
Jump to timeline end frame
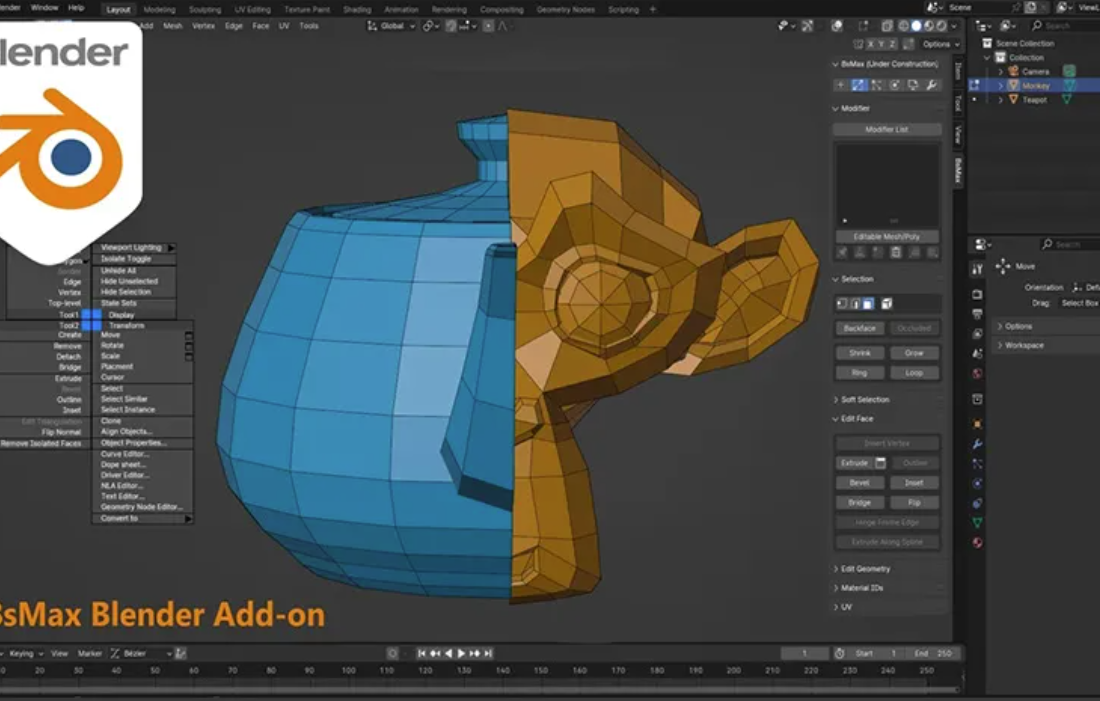pos(488,653)
